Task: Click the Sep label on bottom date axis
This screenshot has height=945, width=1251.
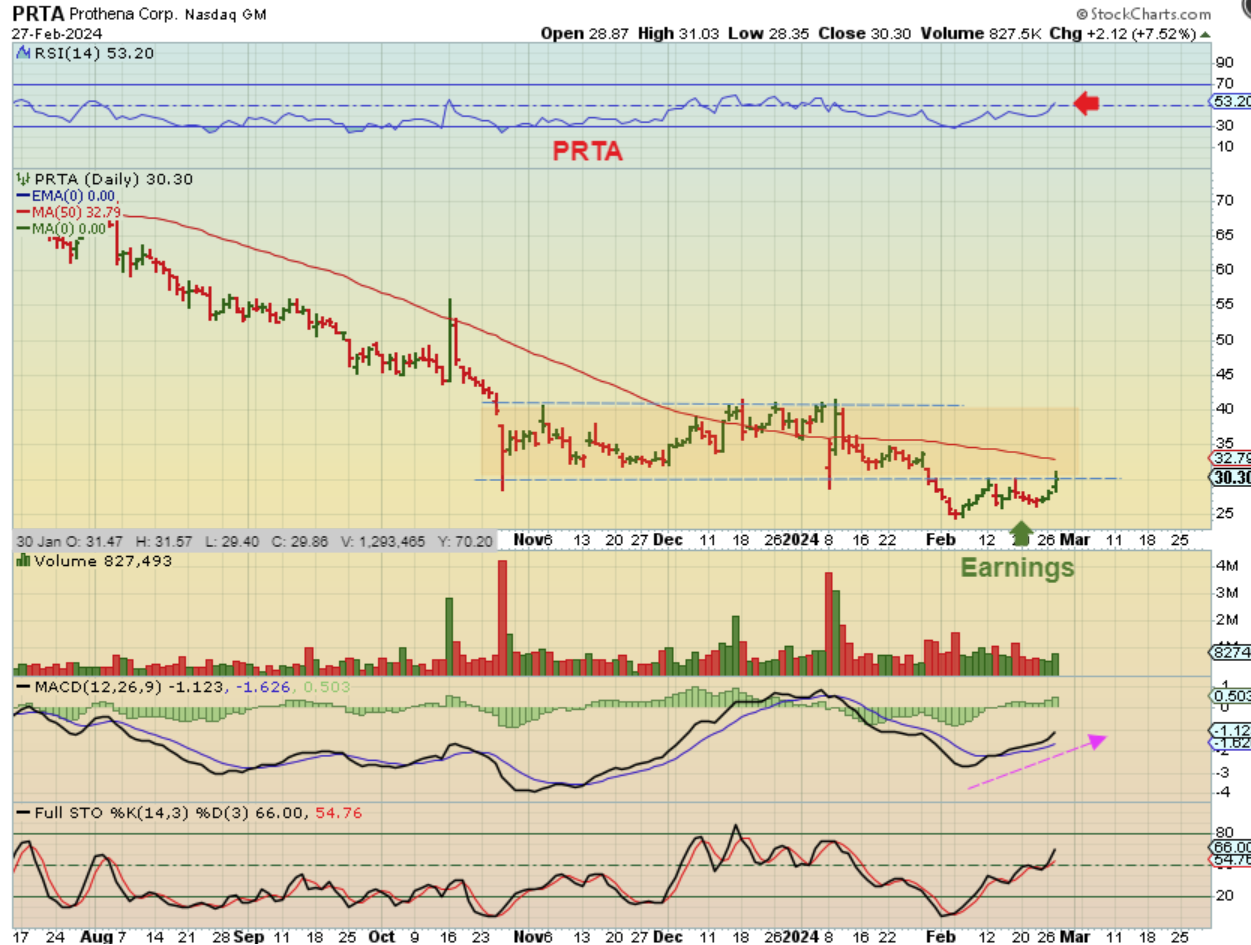Action: coord(250,936)
